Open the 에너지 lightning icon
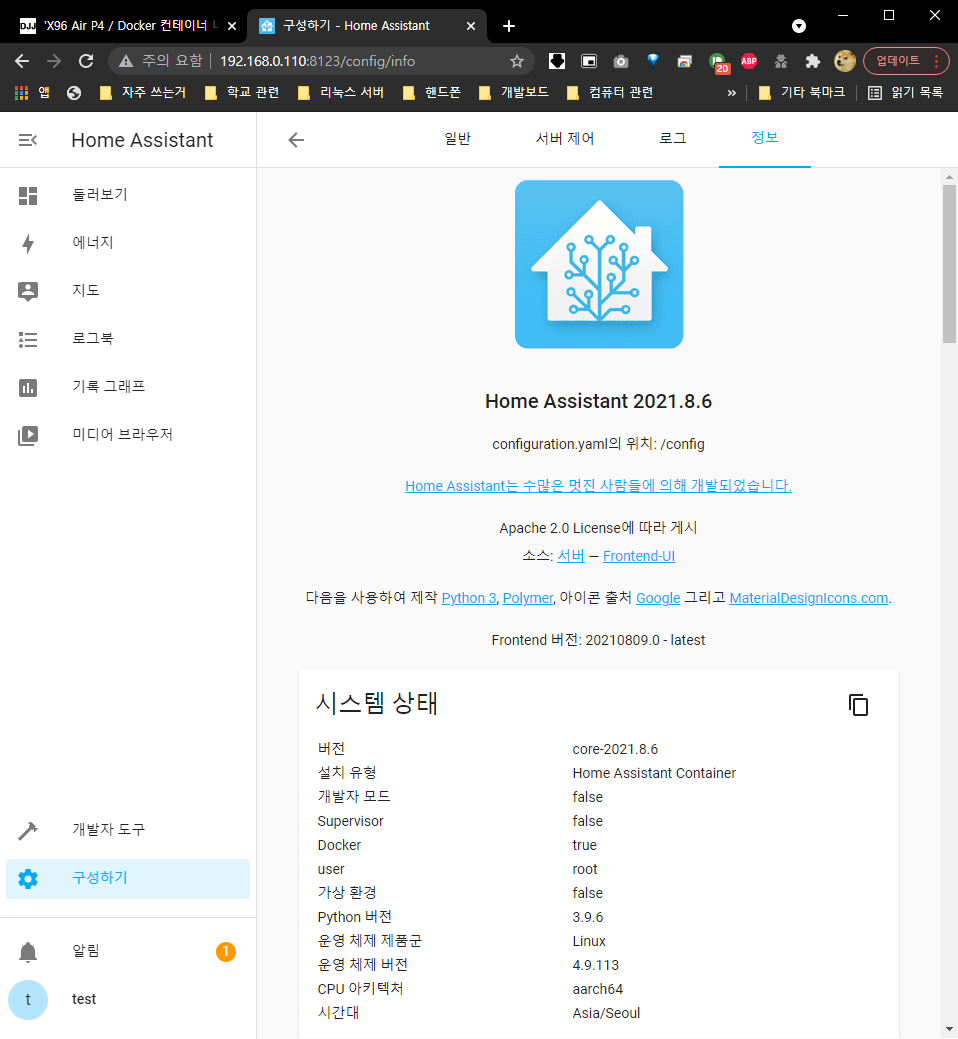958x1039 pixels. 28,243
